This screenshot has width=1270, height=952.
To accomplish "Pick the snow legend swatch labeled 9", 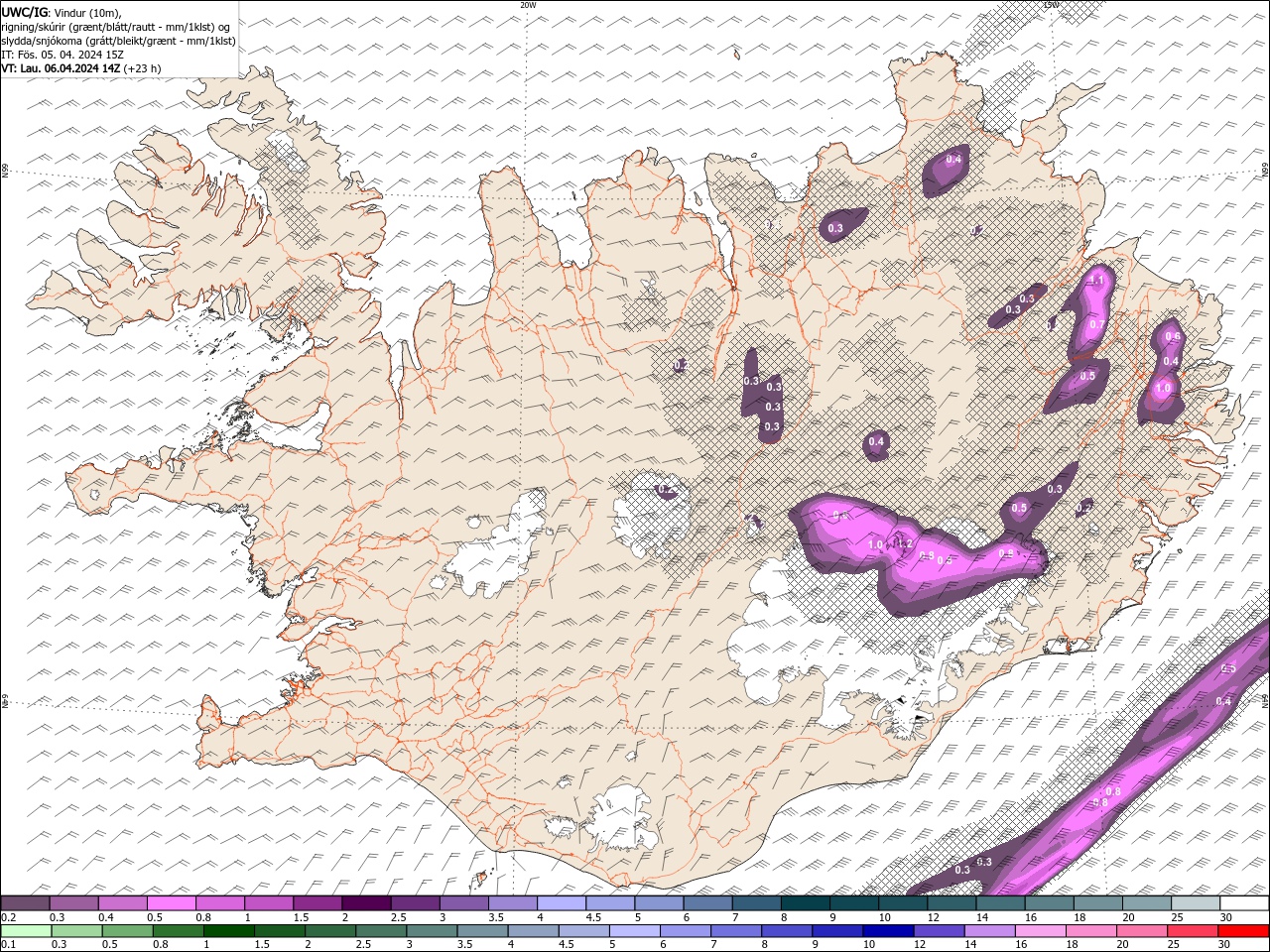I will click(854, 903).
